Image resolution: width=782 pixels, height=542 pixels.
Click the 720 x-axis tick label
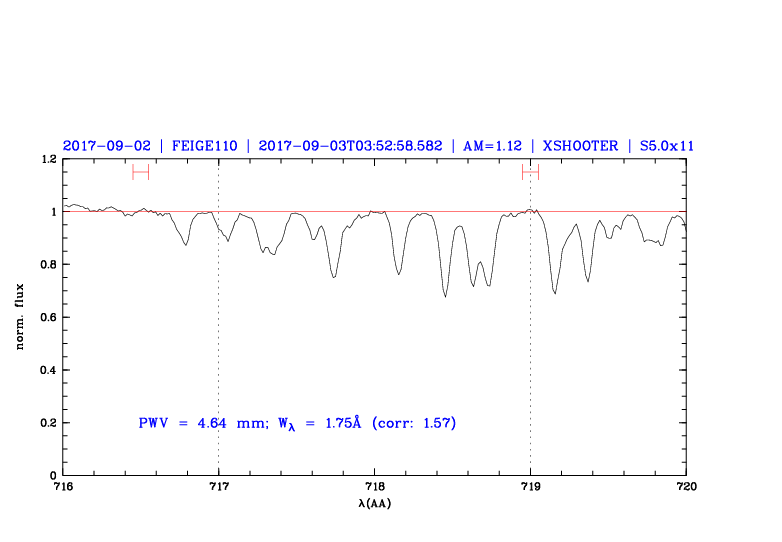686,487
